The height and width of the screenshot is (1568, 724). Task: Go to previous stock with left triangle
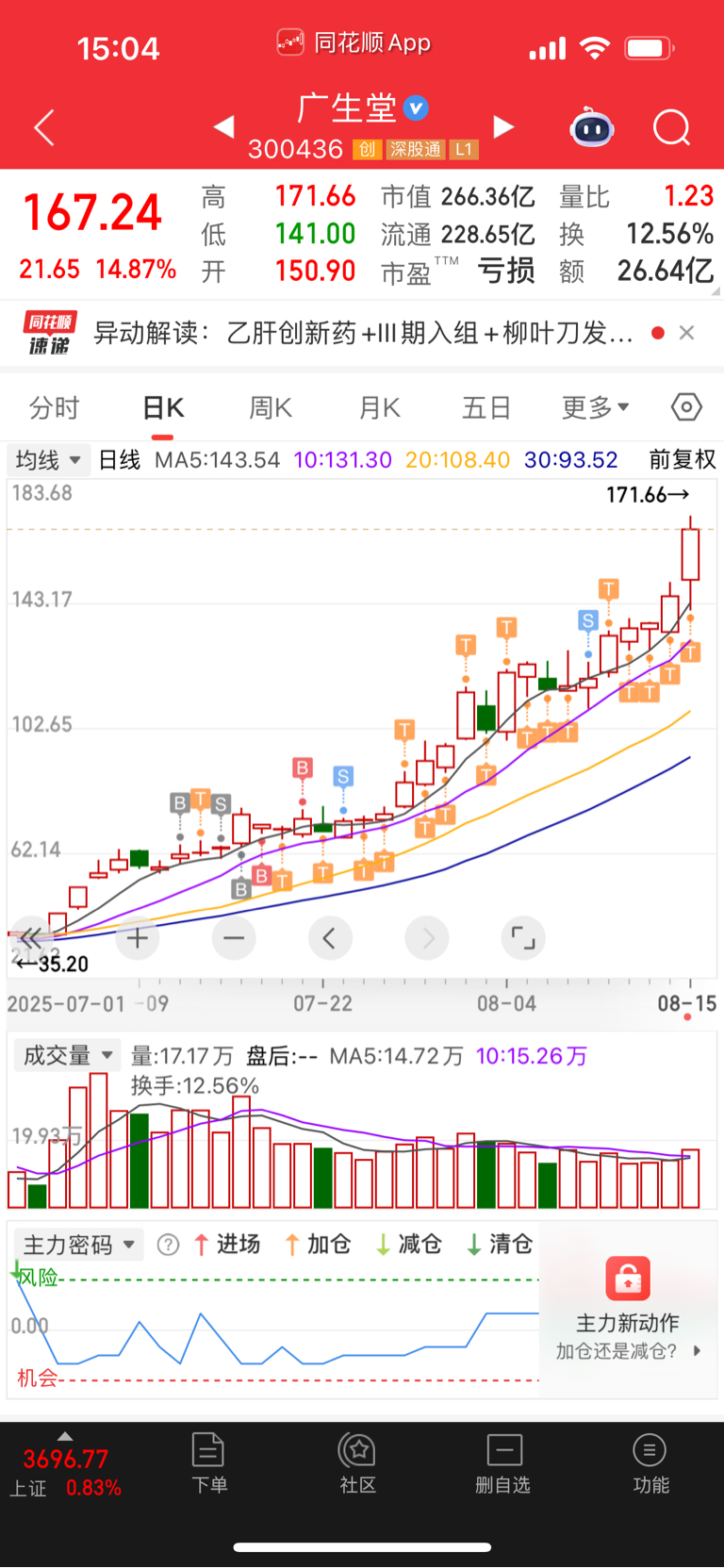[223, 126]
